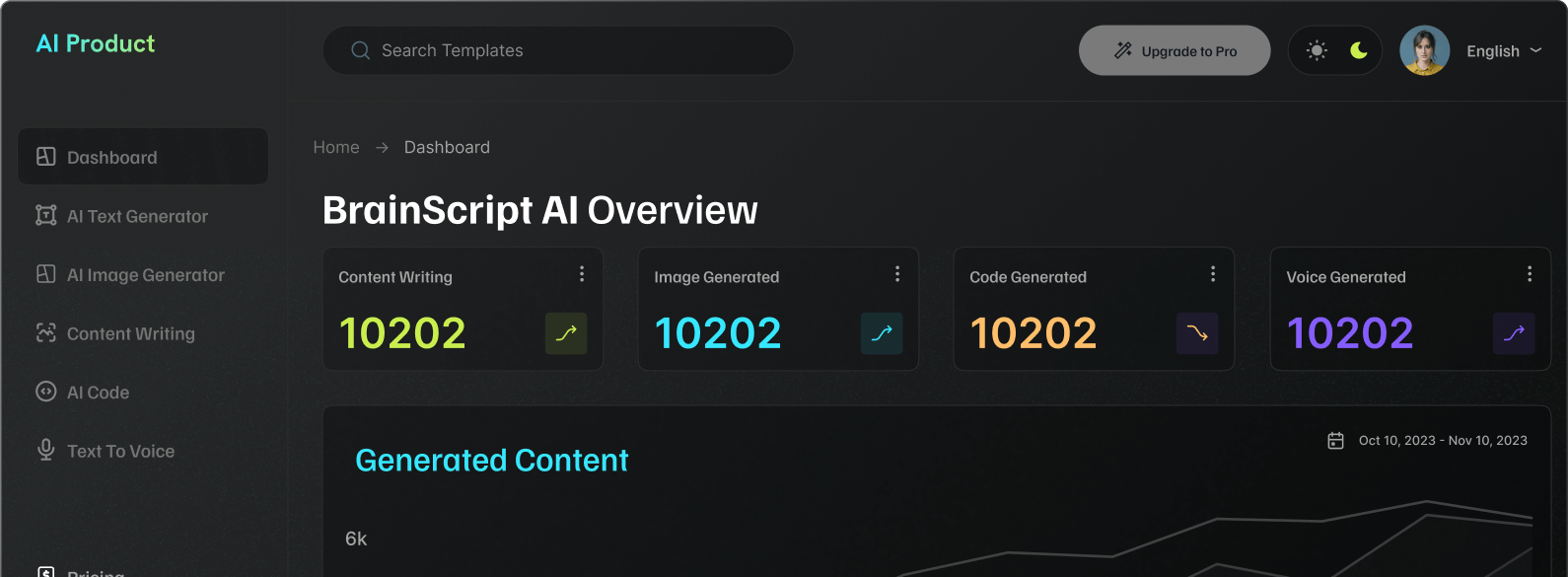The width and height of the screenshot is (1568, 577).
Task: Select AI Image Generator sidebar item
Action: tap(145, 275)
